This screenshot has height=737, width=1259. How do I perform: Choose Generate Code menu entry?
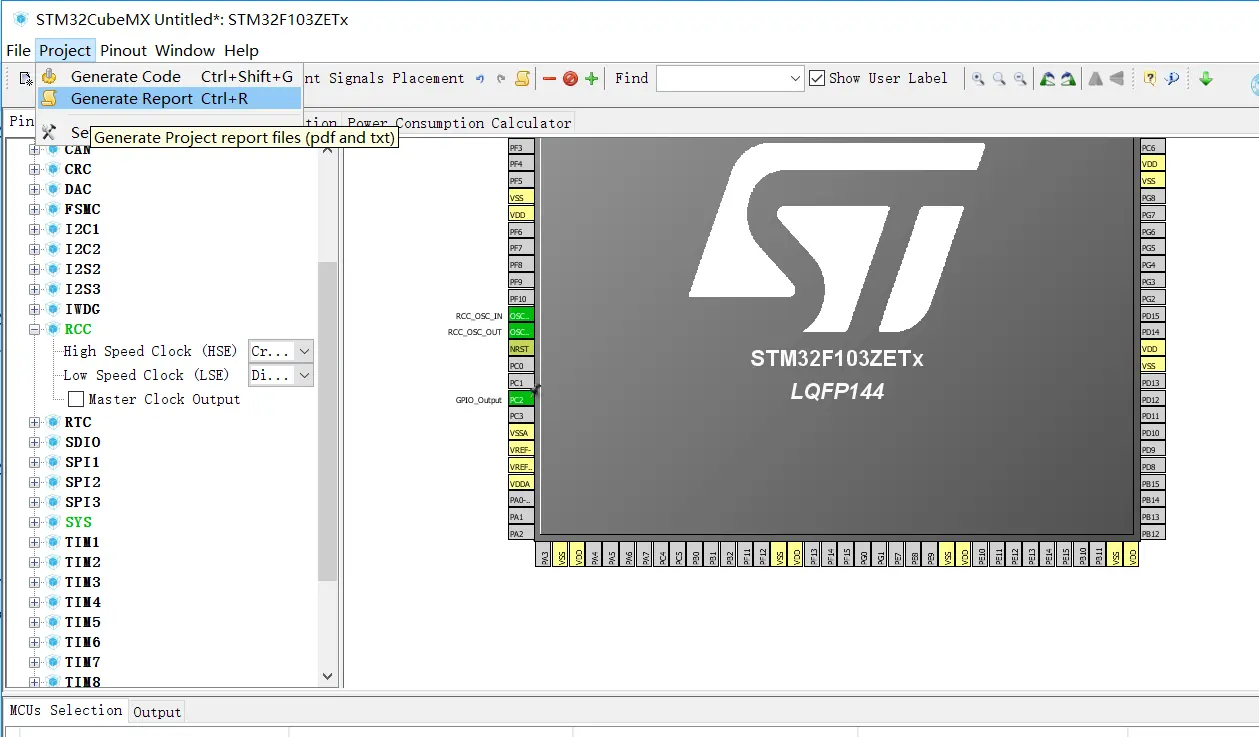point(169,76)
